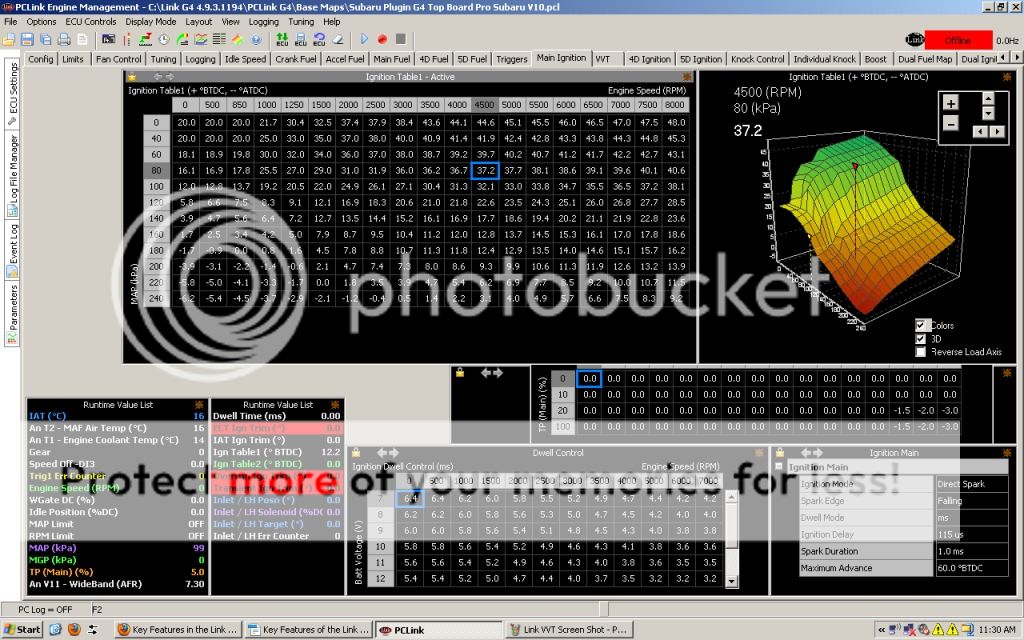1024x640 pixels.
Task: Click the print toolbar icon
Action: pos(64,40)
